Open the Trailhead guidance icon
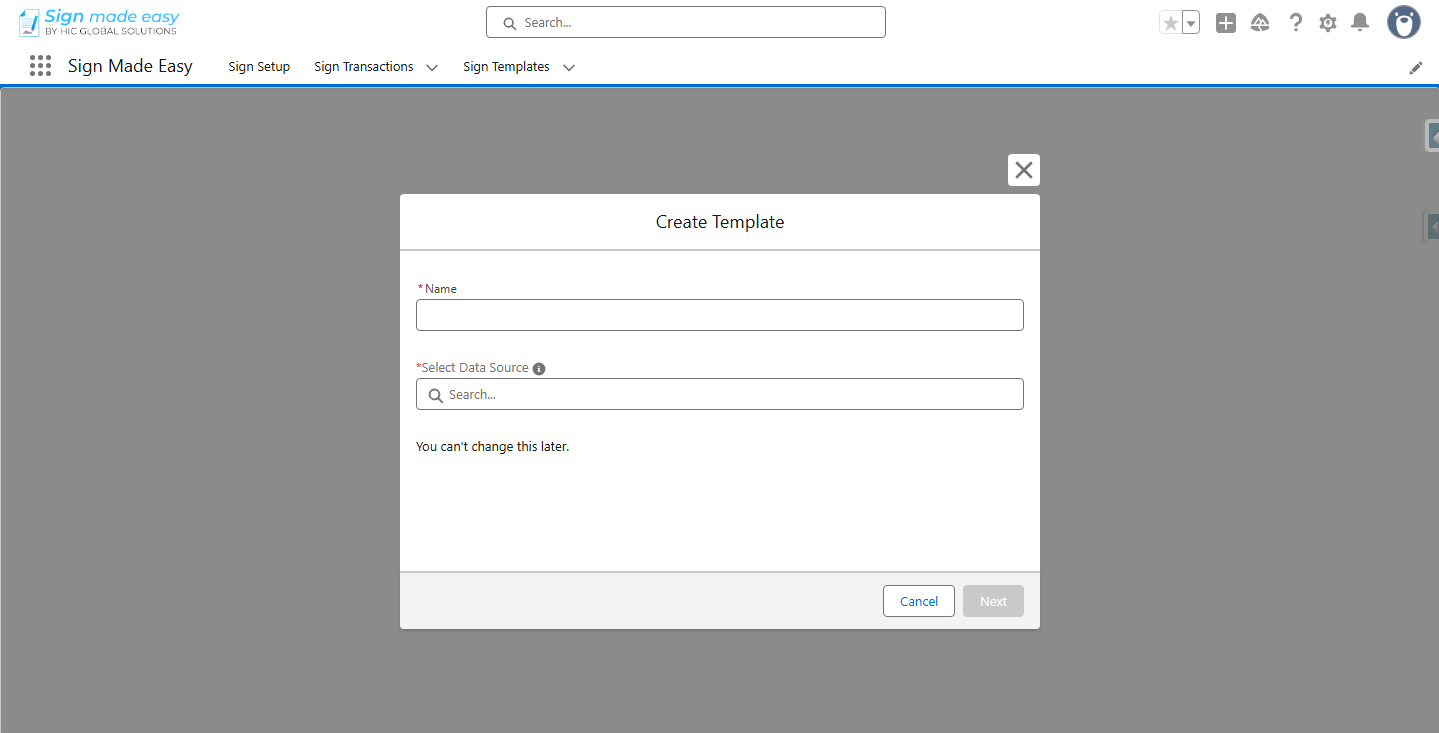This screenshot has width=1439, height=733. (x=1260, y=23)
